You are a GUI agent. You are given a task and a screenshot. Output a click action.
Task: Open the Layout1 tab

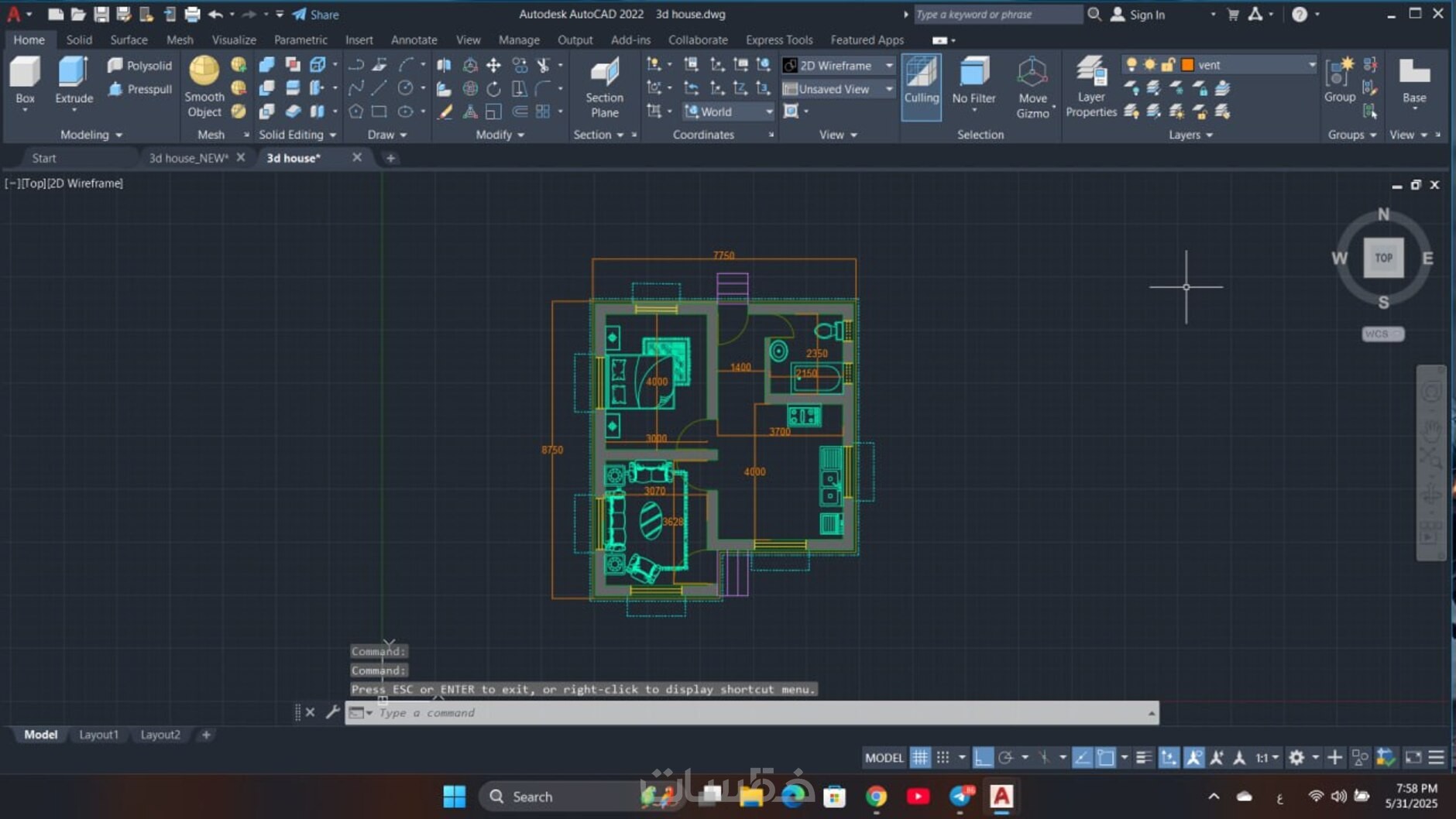(98, 735)
